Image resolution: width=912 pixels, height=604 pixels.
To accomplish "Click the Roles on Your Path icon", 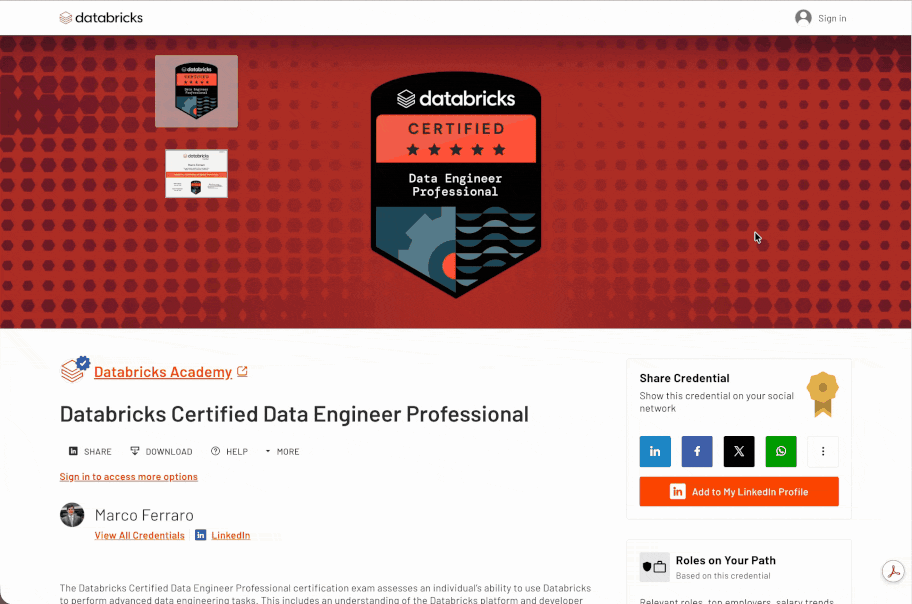I will (654, 567).
